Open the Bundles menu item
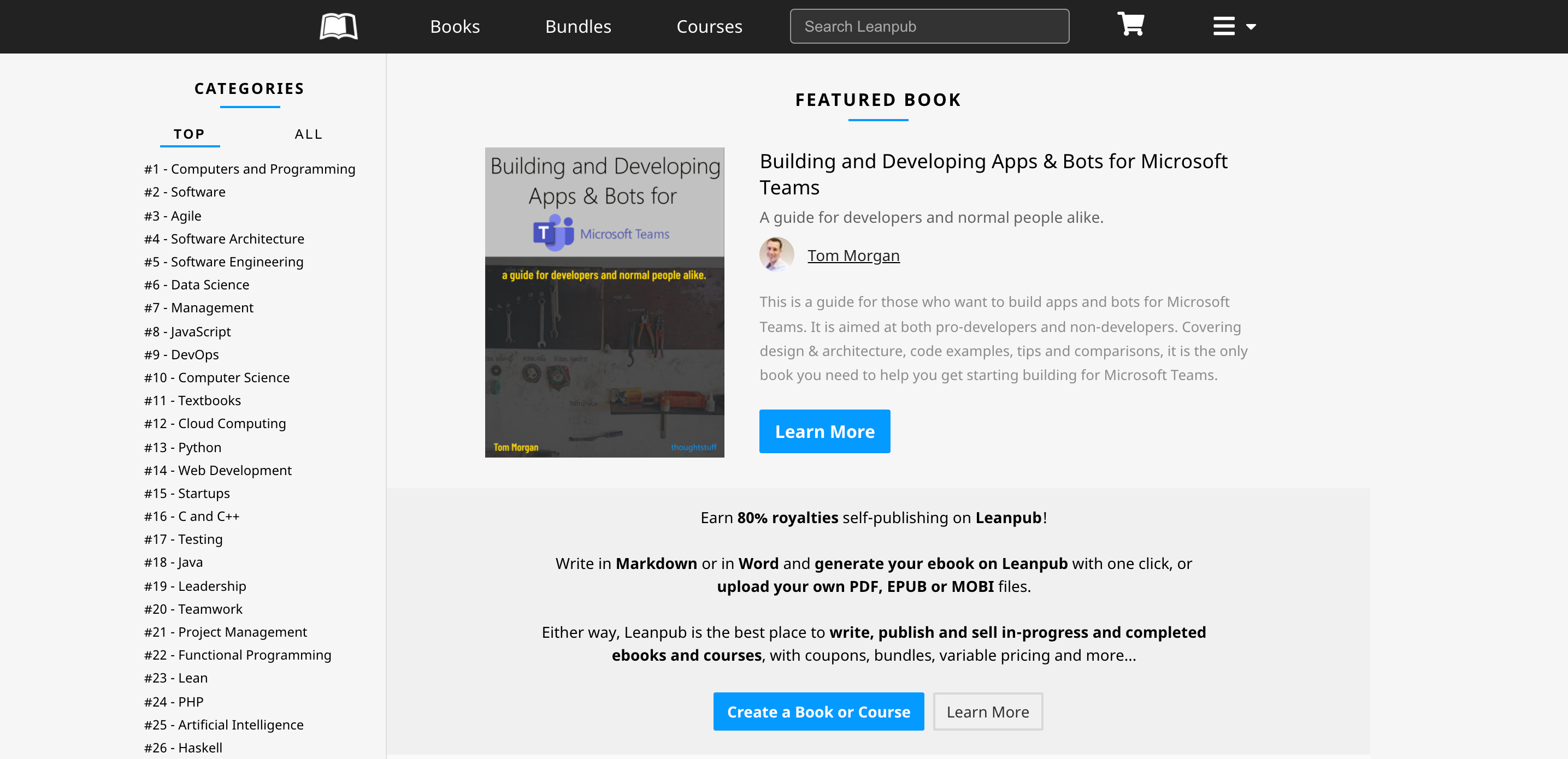This screenshot has width=1568, height=759. 577,26
